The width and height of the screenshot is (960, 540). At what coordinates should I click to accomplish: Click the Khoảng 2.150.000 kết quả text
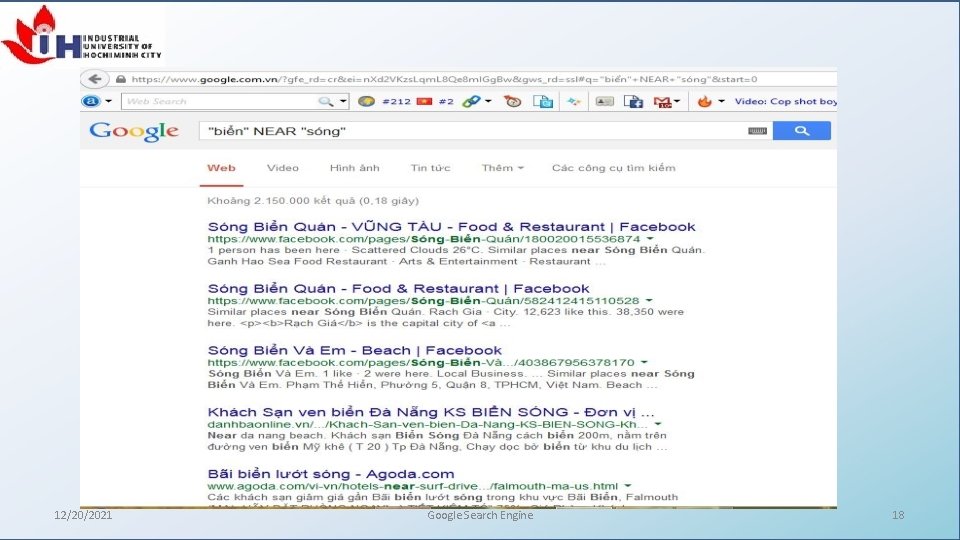pyautogui.click(x=313, y=200)
